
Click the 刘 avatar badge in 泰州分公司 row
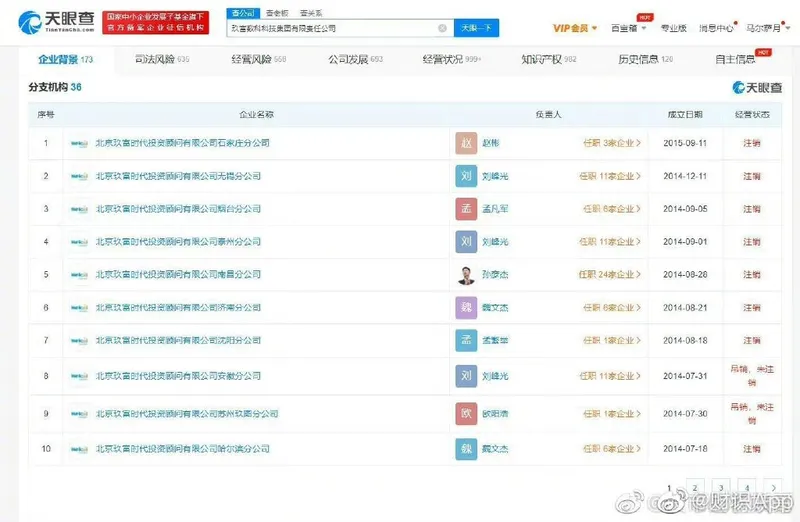point(466,241)
